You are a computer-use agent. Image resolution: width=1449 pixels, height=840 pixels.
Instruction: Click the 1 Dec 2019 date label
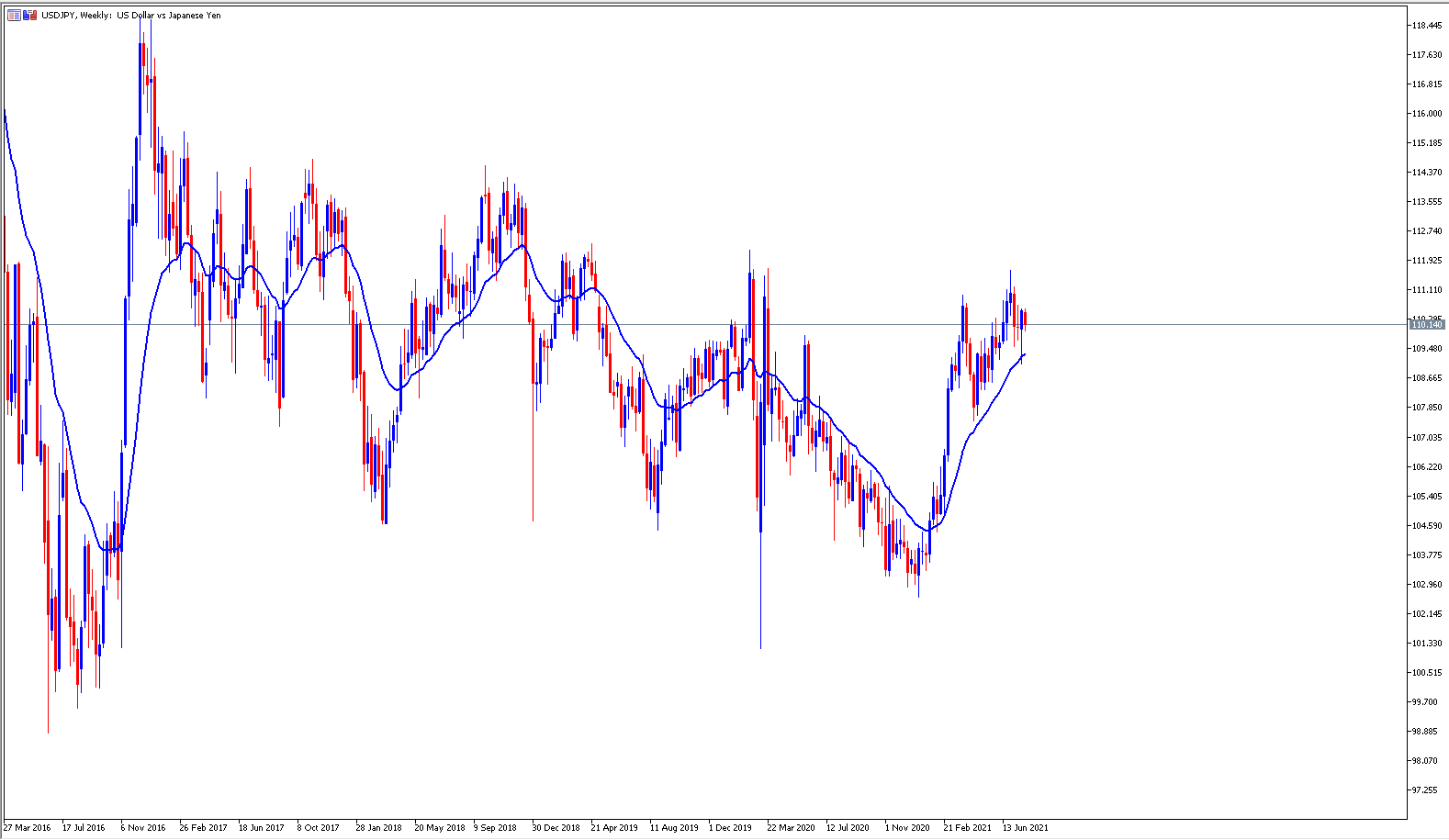click(x=730, y=828)
